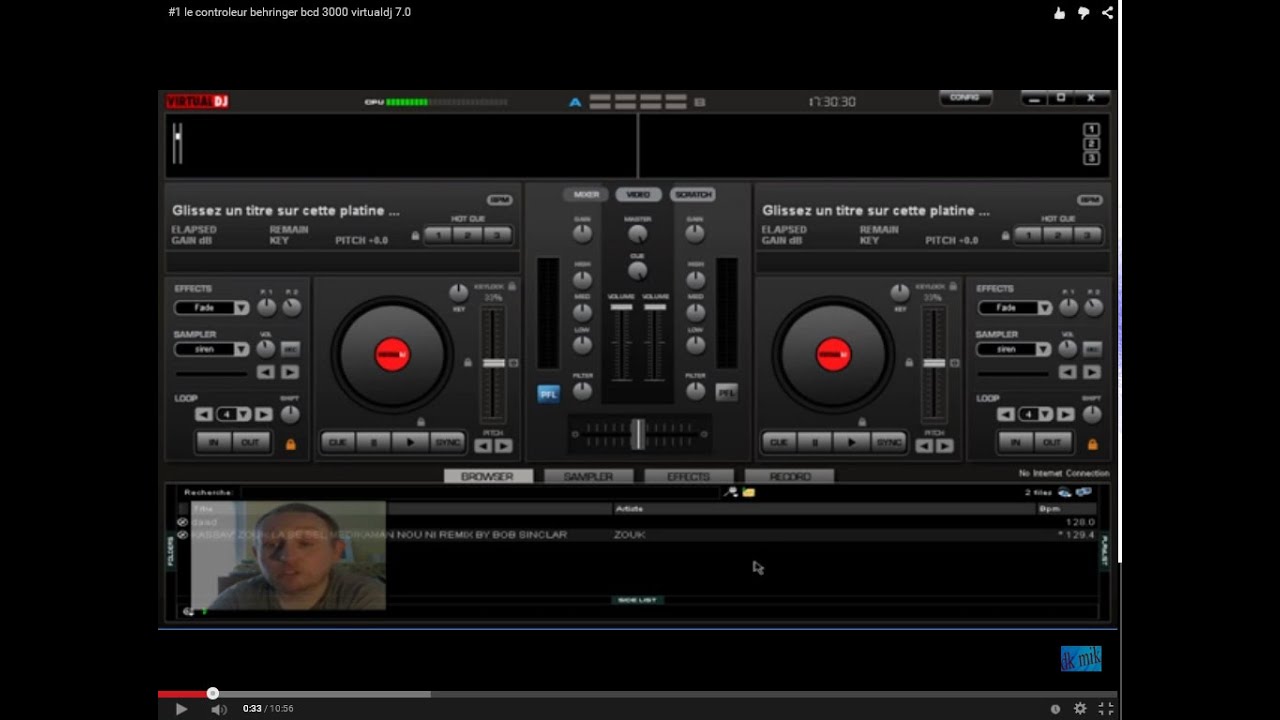The width and height of the screenshot is (1280, 720).
Task: Mute the YouTube video volume
Action: click(x=218, y=709)
